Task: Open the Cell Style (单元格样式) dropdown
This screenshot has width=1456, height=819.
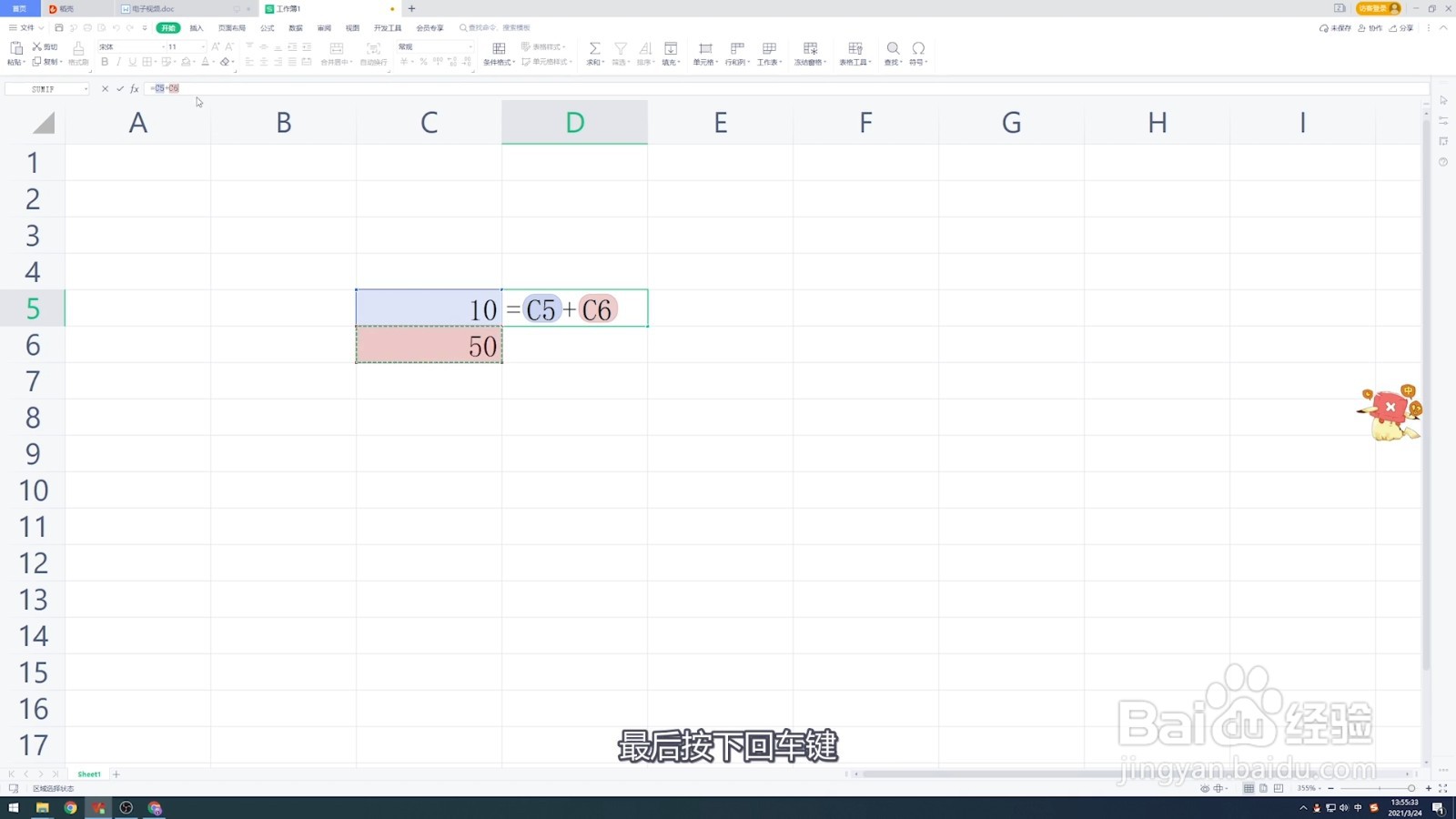Action: pyautogui.click(x=547, y=62)
